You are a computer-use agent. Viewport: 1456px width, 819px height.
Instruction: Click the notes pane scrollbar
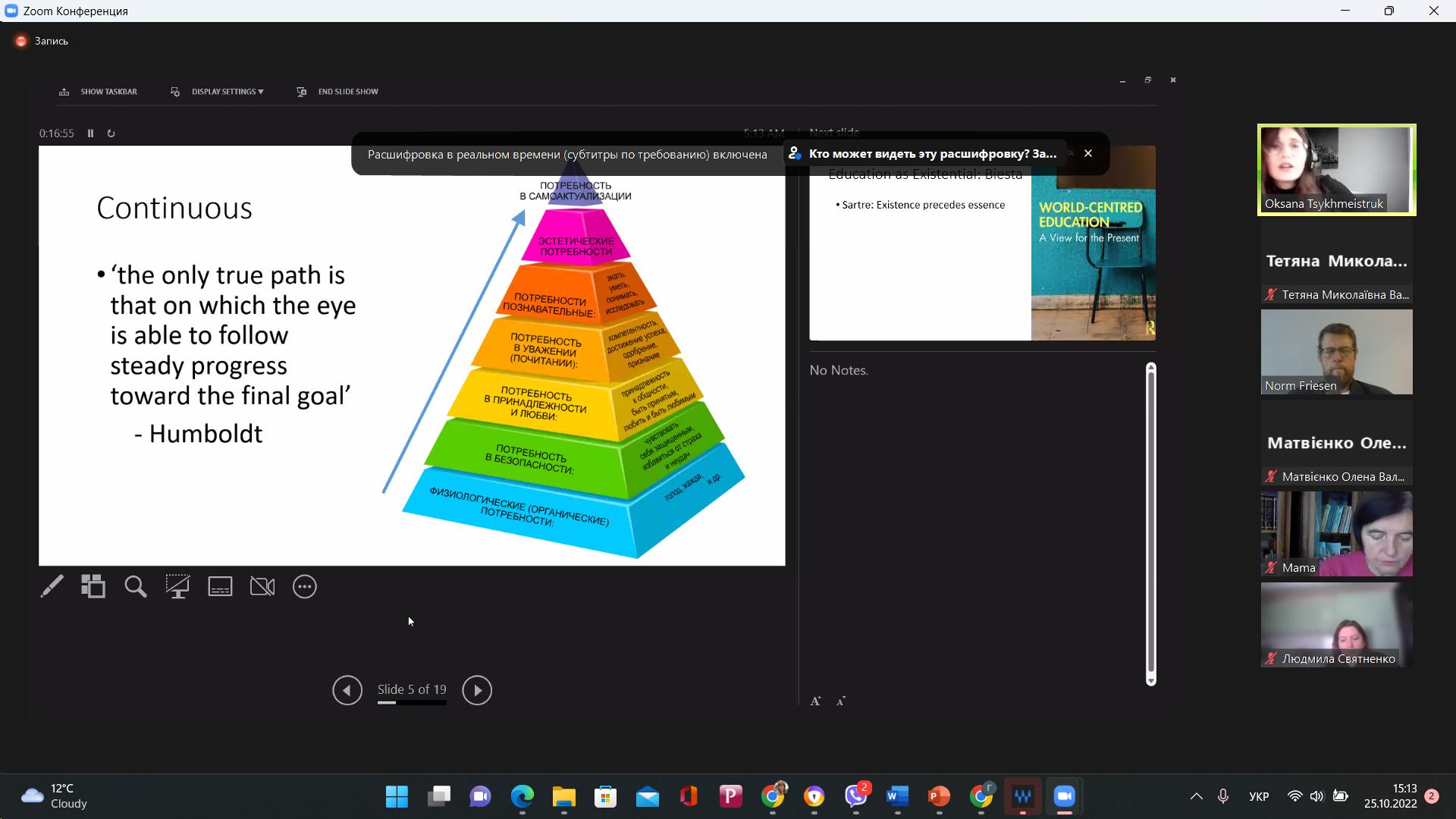1150,523
